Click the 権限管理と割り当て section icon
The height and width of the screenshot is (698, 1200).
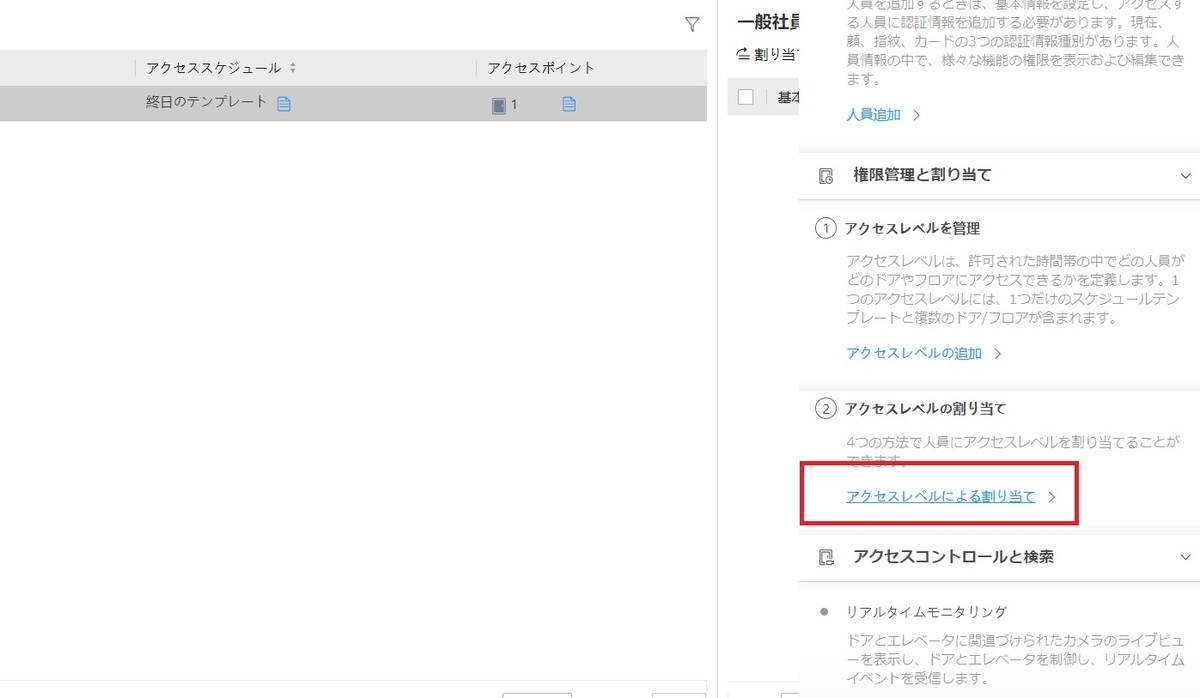click(x=825, y=174)
